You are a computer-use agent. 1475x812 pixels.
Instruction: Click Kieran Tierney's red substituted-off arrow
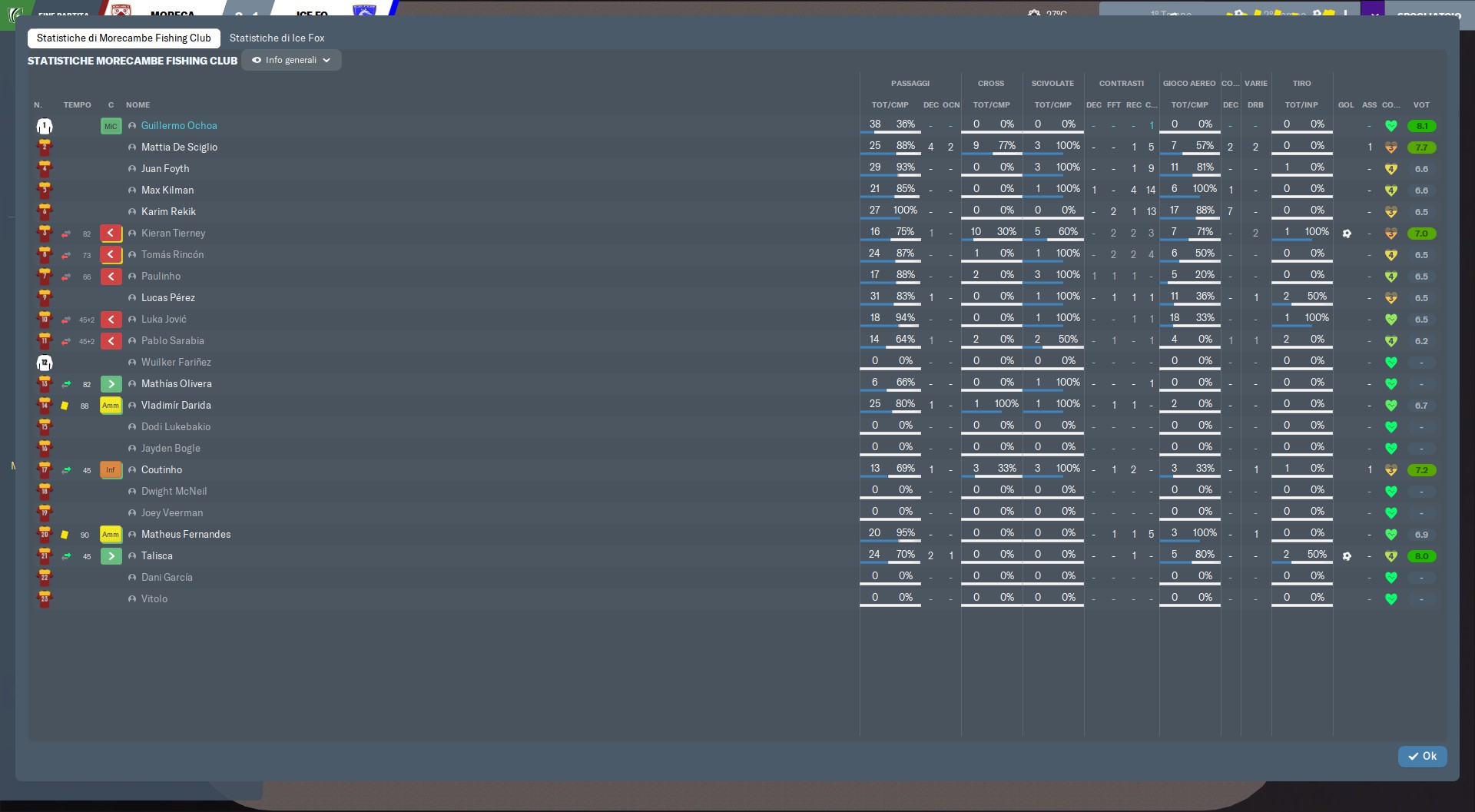pyautogui.click(x=111, y=234)
